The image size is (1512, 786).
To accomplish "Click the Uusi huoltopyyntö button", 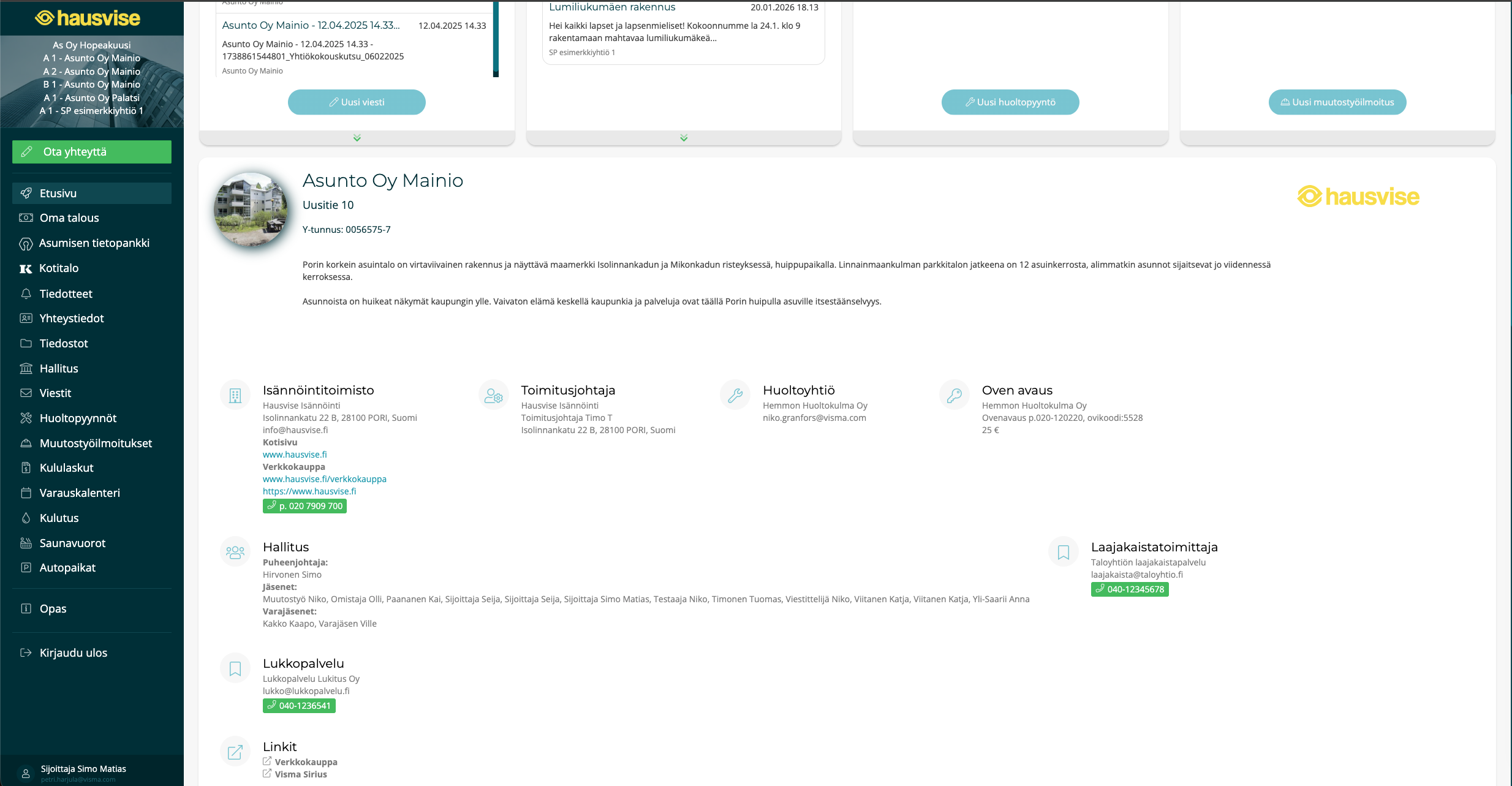I will coord(1010,102).
